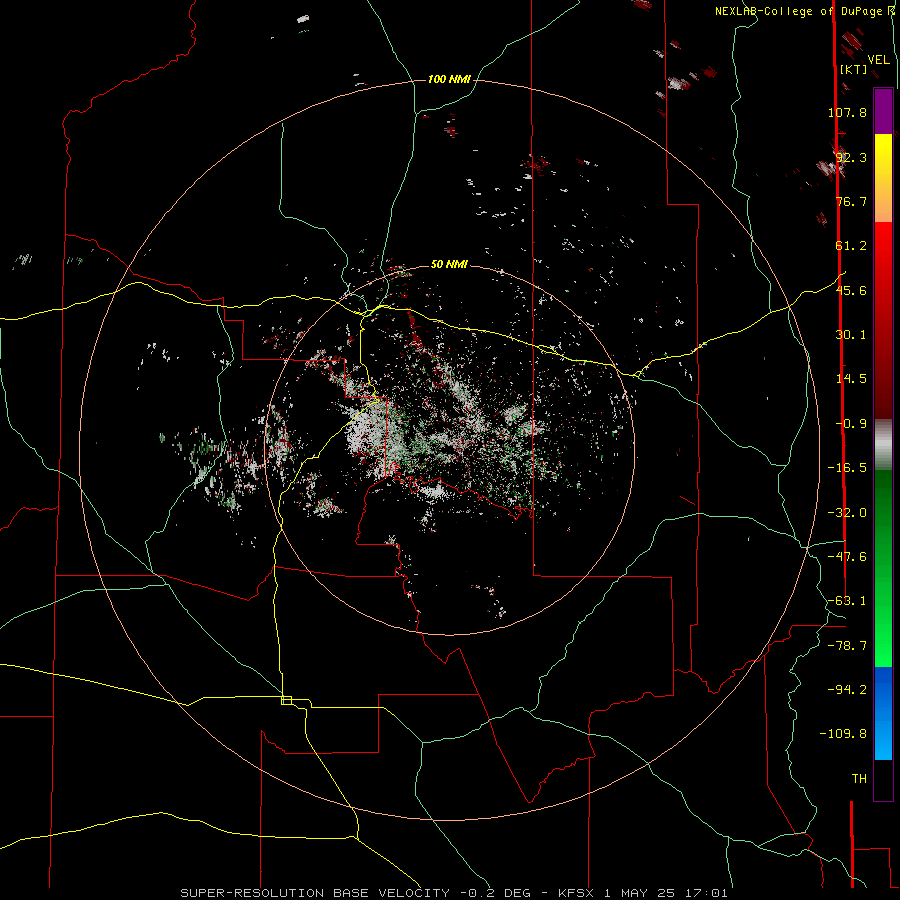Select the -63.1 value on velocity scale
This screenshot has width=900, height=900.
tap(847, 601)
